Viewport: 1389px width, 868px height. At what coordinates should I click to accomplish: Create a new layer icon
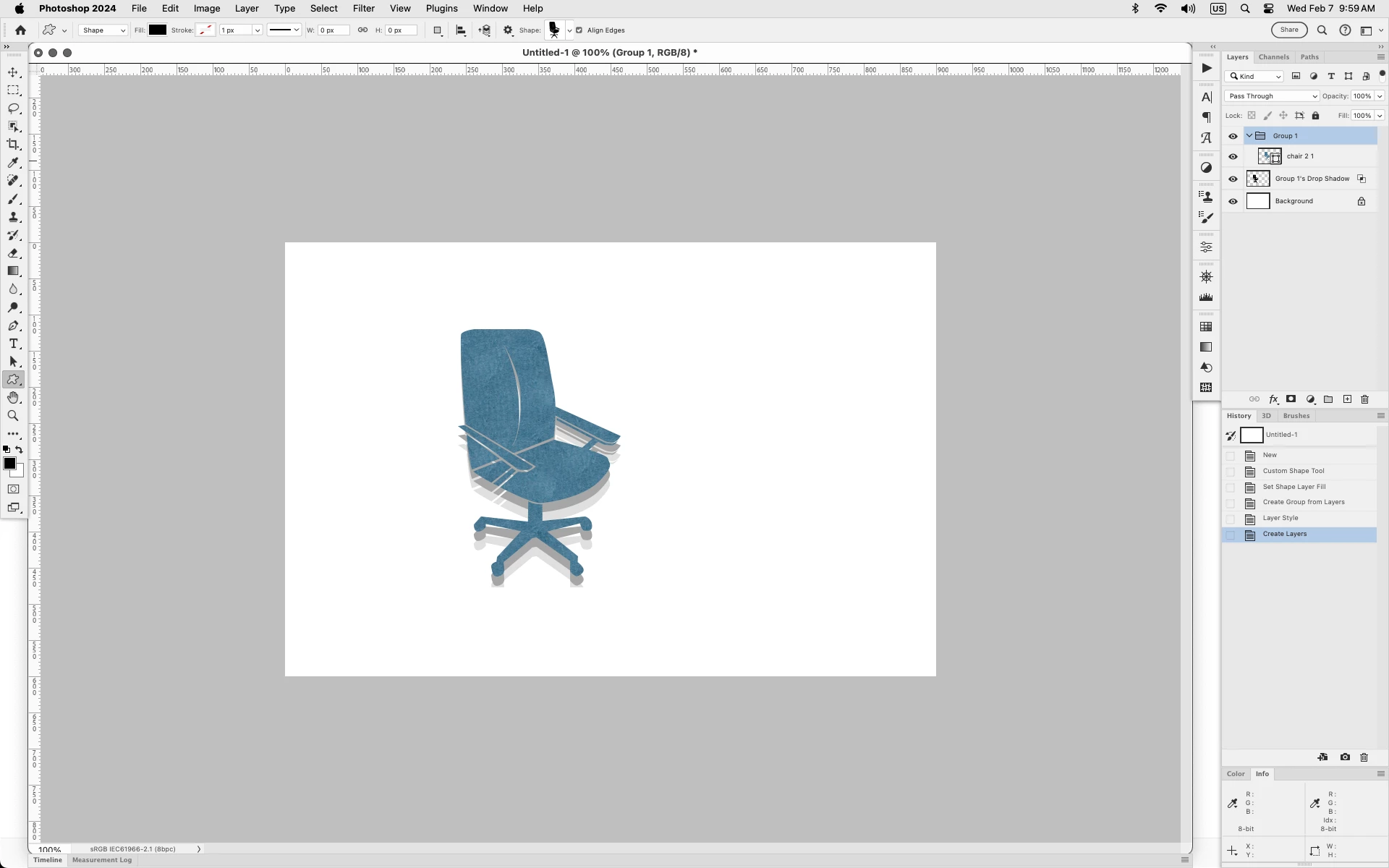1347,399
